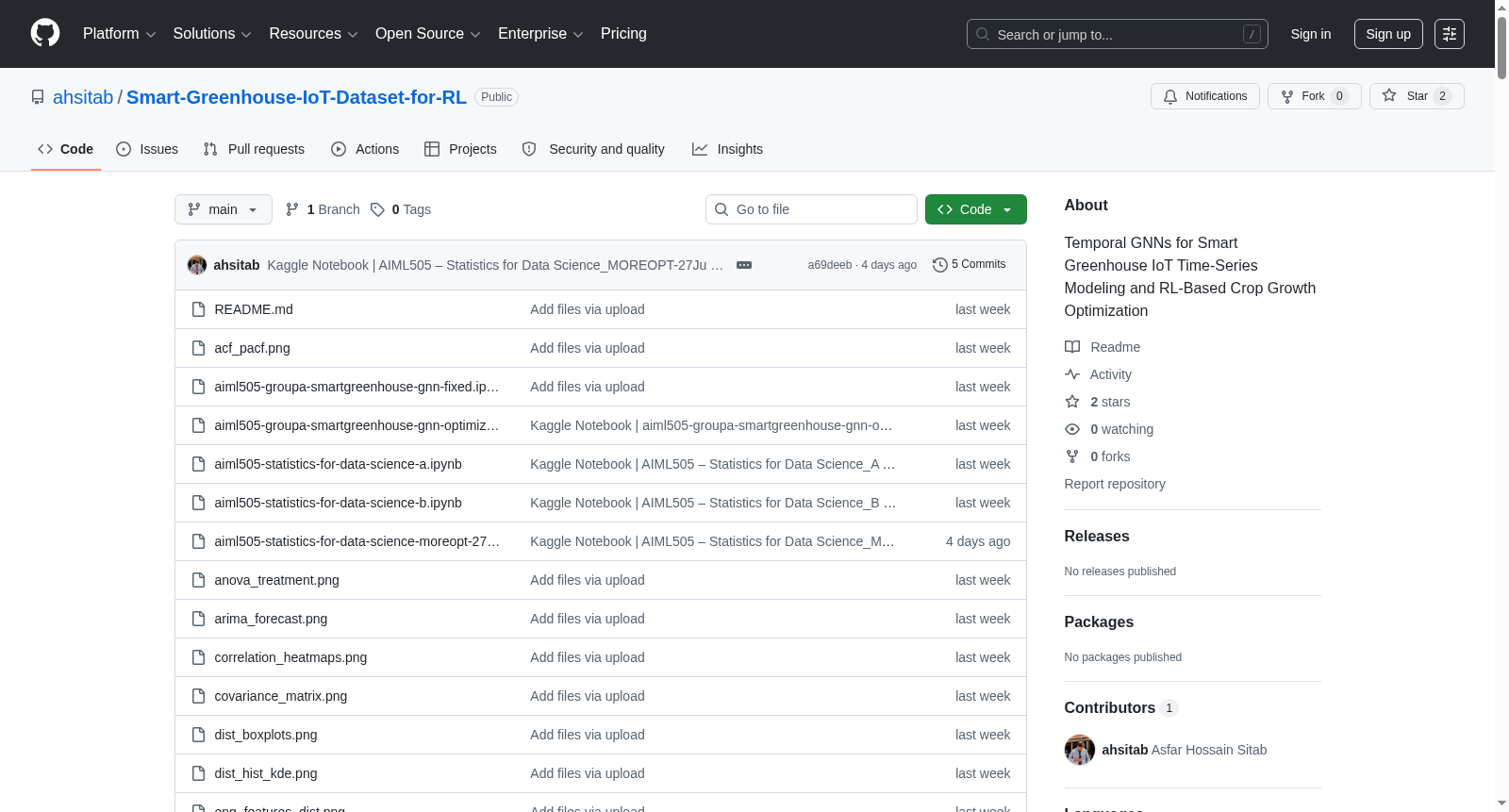Screen dimensions: 1509x812
Task: Open dist_boxplots.png file
Action: 266,735
